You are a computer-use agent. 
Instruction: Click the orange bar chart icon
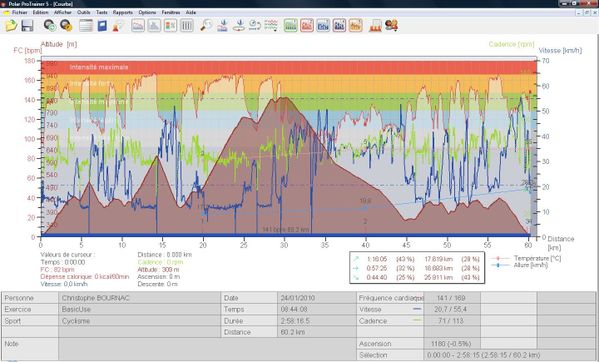[355, 26]
